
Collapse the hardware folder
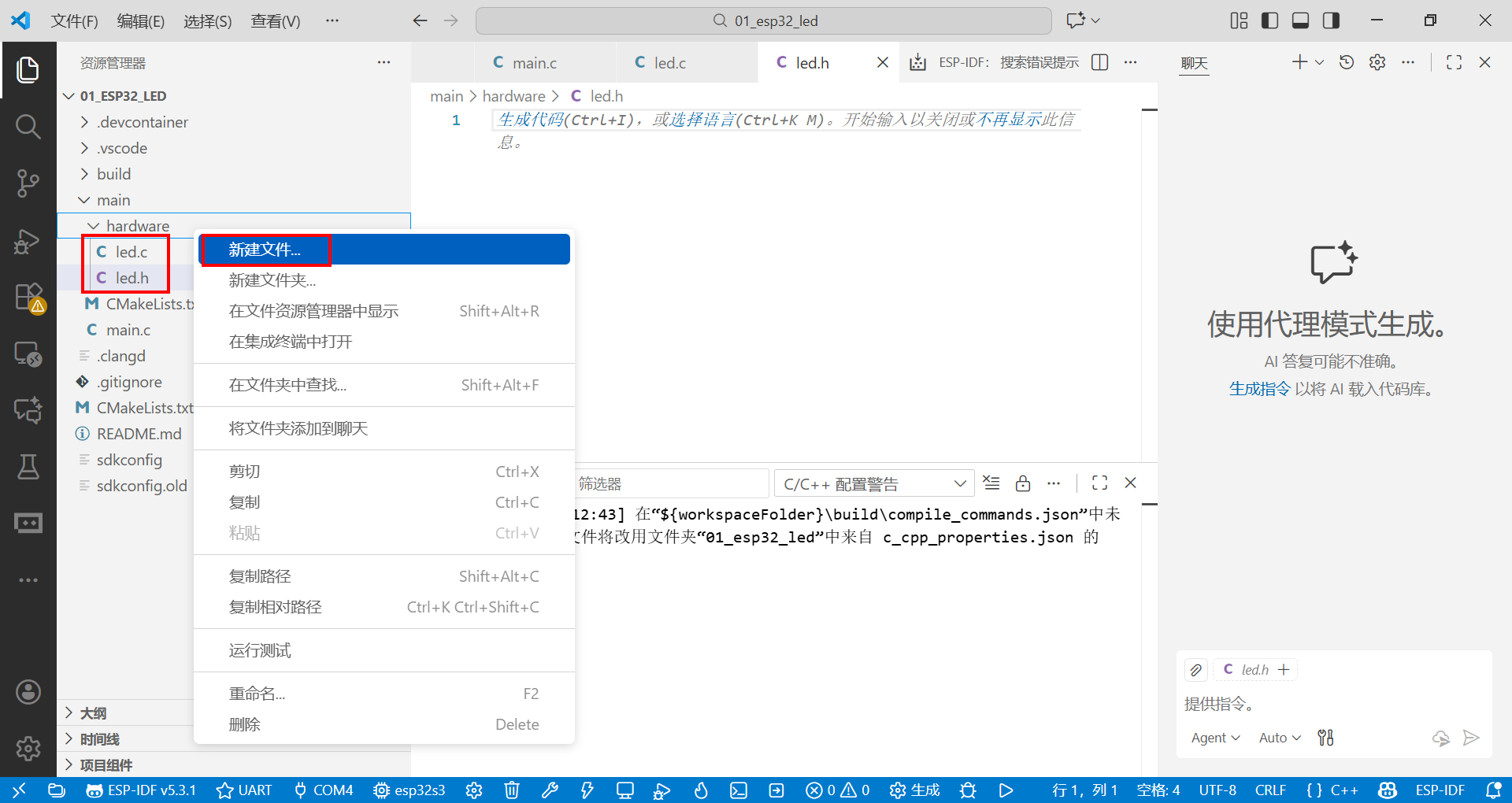coord(138,226)
